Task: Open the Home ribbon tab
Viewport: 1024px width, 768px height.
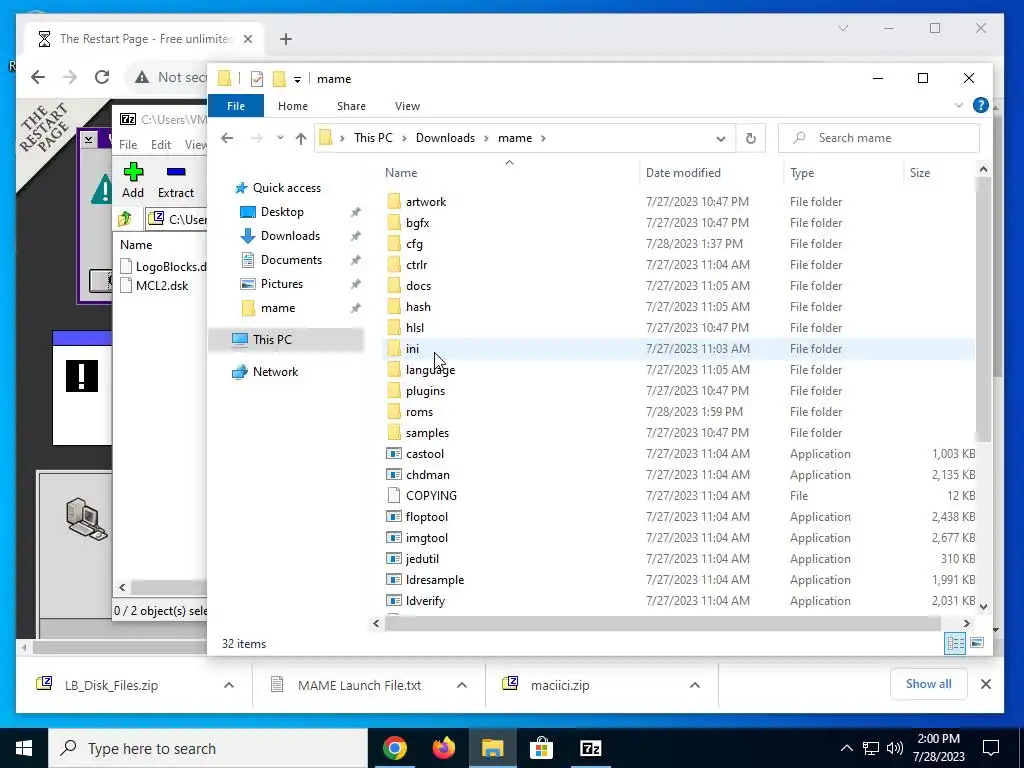Action: click(x=293, y=106)
